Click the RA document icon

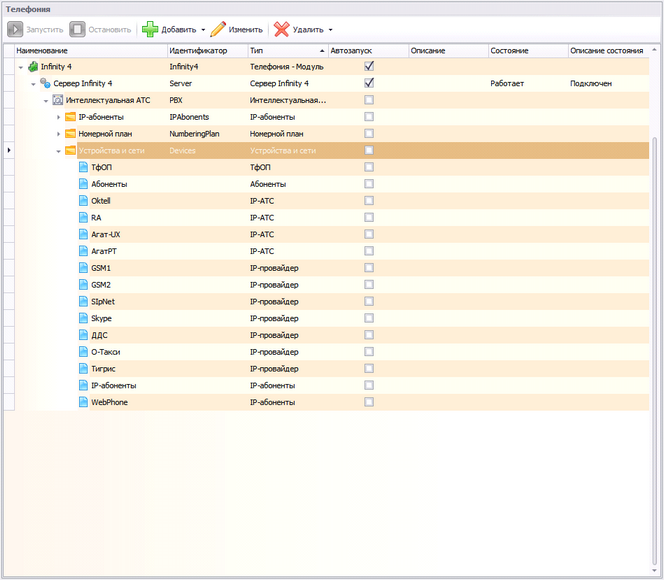pyautogui.click(x=83, y=218)
